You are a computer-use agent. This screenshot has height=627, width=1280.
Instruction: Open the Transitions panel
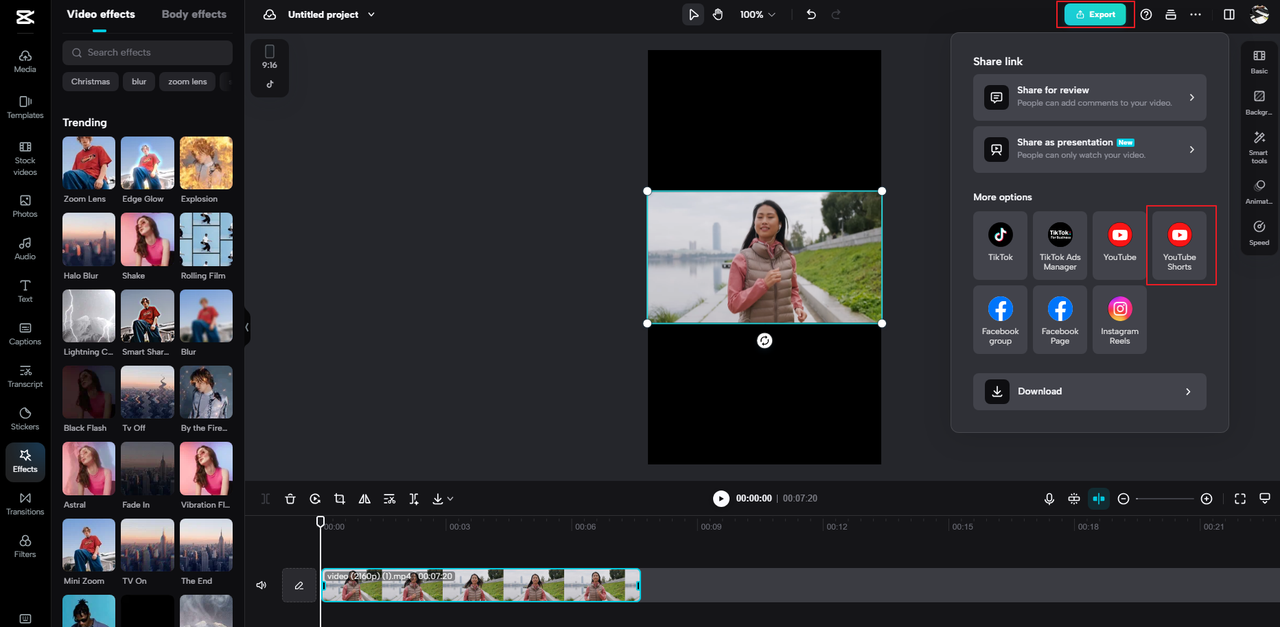point(24,505)
